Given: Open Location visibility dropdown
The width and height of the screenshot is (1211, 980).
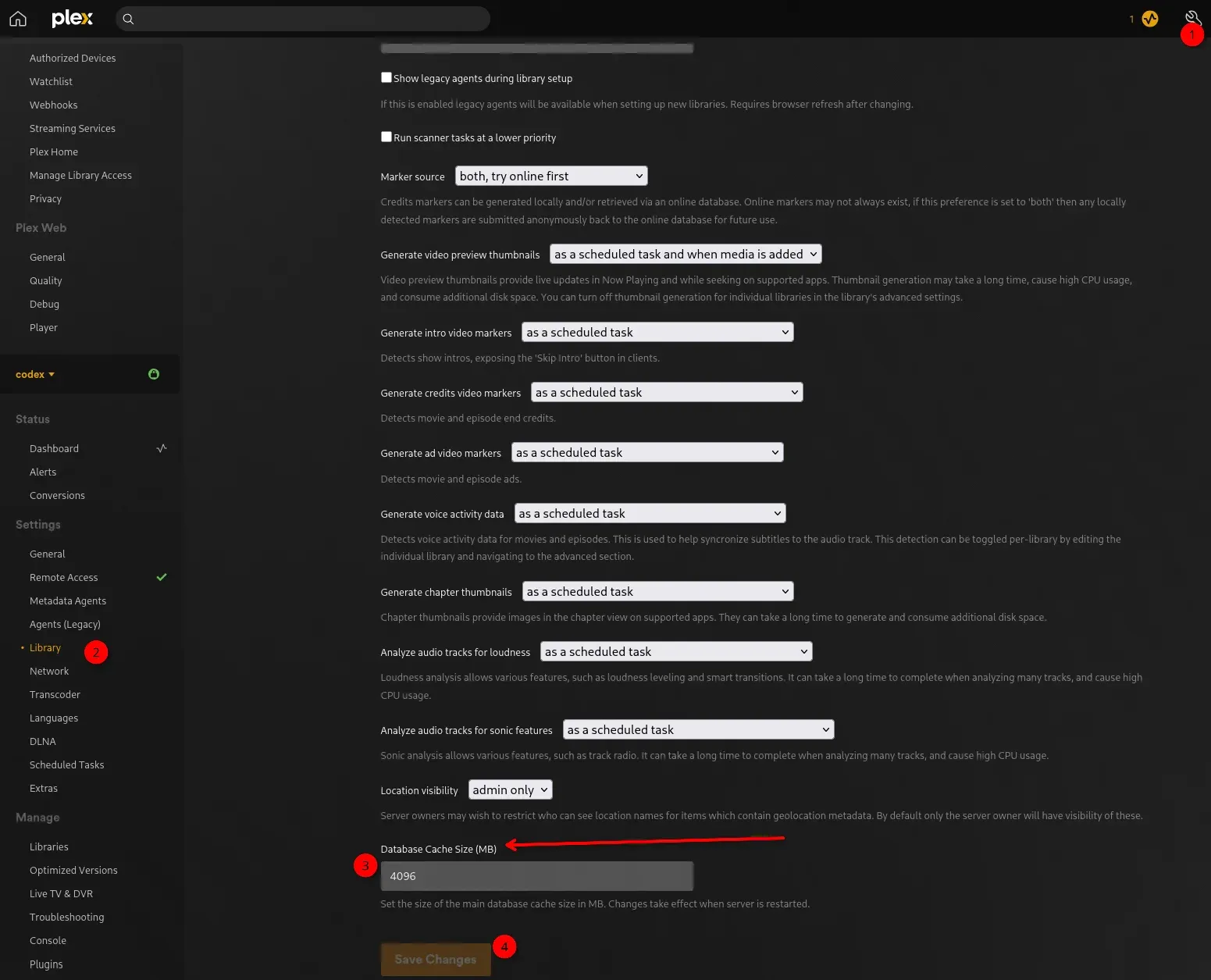Looking at the screenshot, I should pyautogui.click(x=511, y=789).
